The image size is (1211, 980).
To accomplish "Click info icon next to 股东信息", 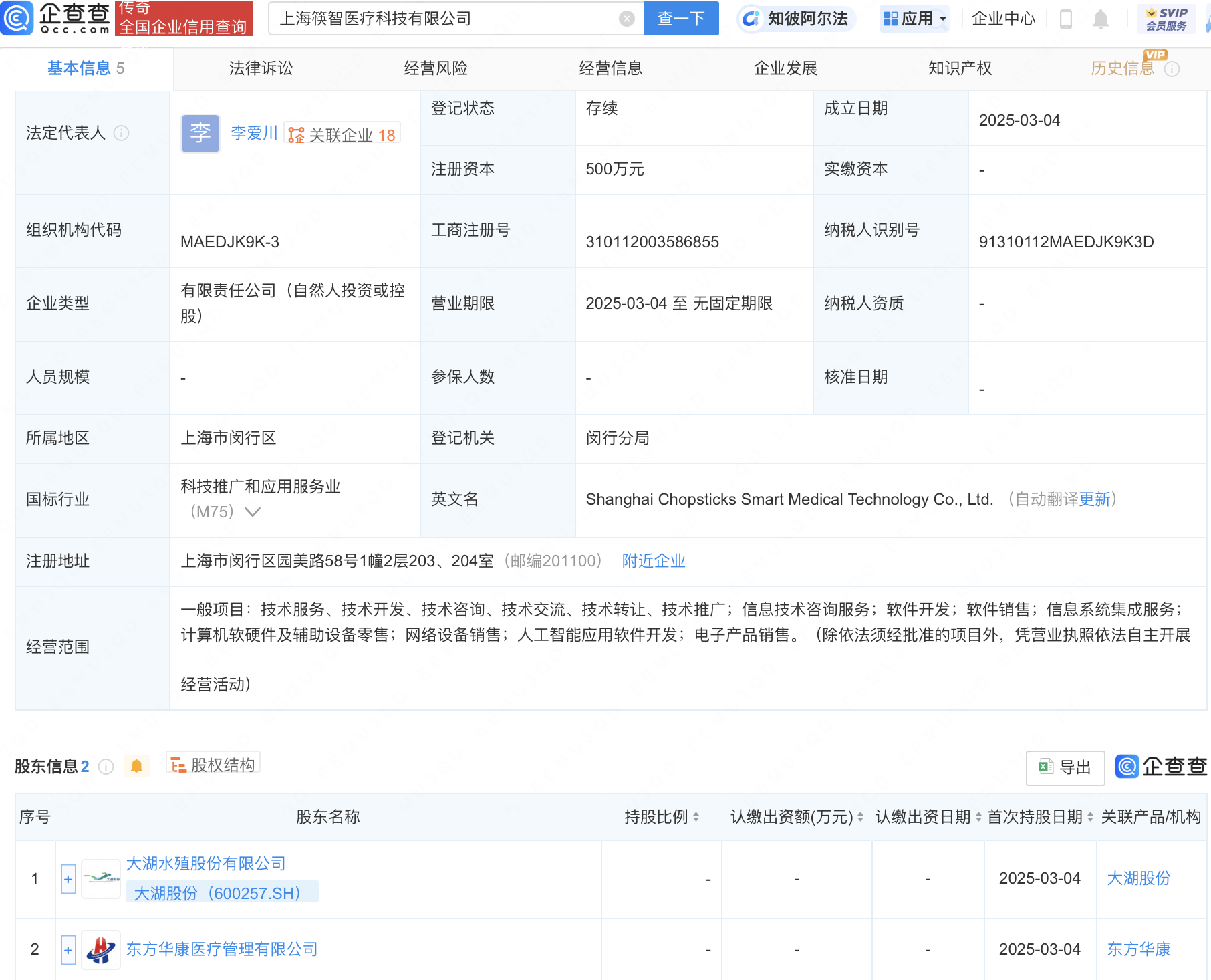I will click(106, 767).
